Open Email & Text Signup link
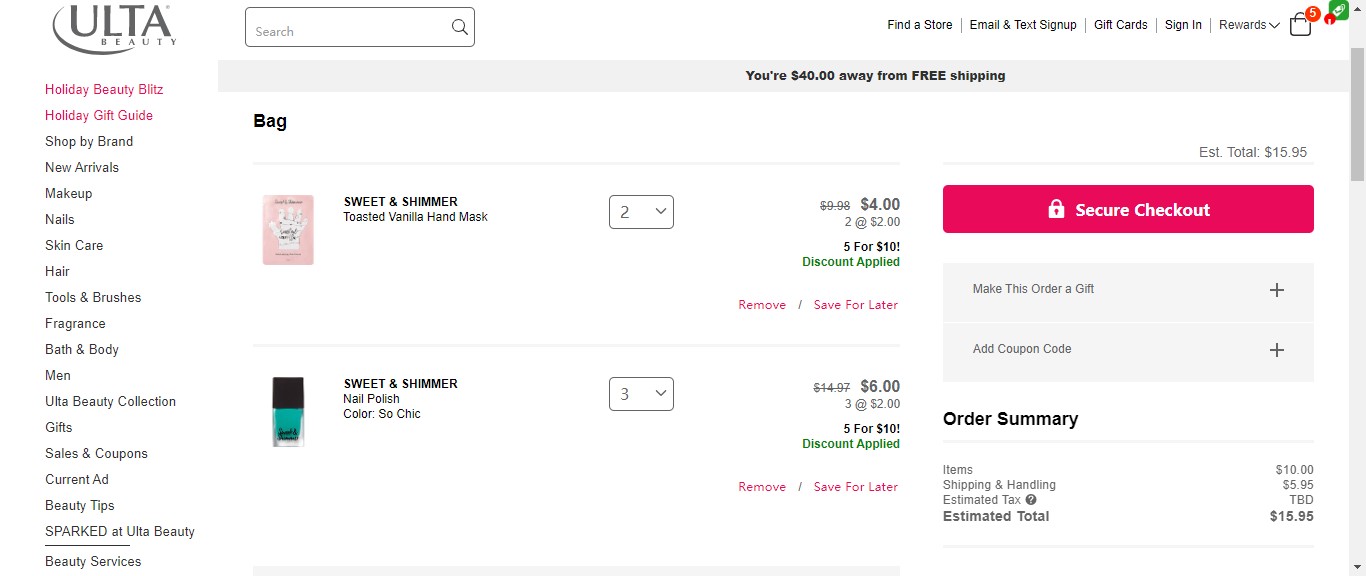 1023,25
